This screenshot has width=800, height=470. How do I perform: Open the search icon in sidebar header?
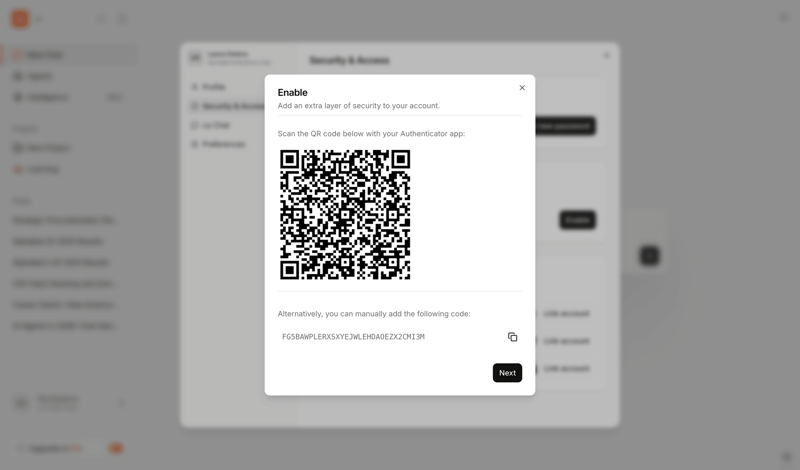(101, 19)
